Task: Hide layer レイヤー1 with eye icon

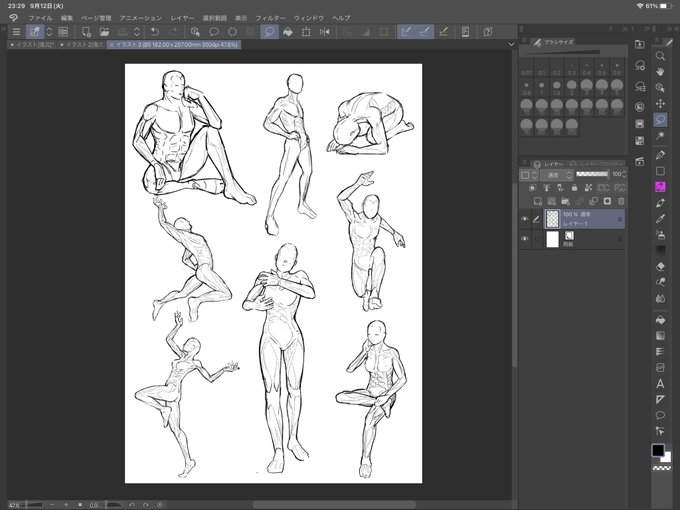Action: 525,219
